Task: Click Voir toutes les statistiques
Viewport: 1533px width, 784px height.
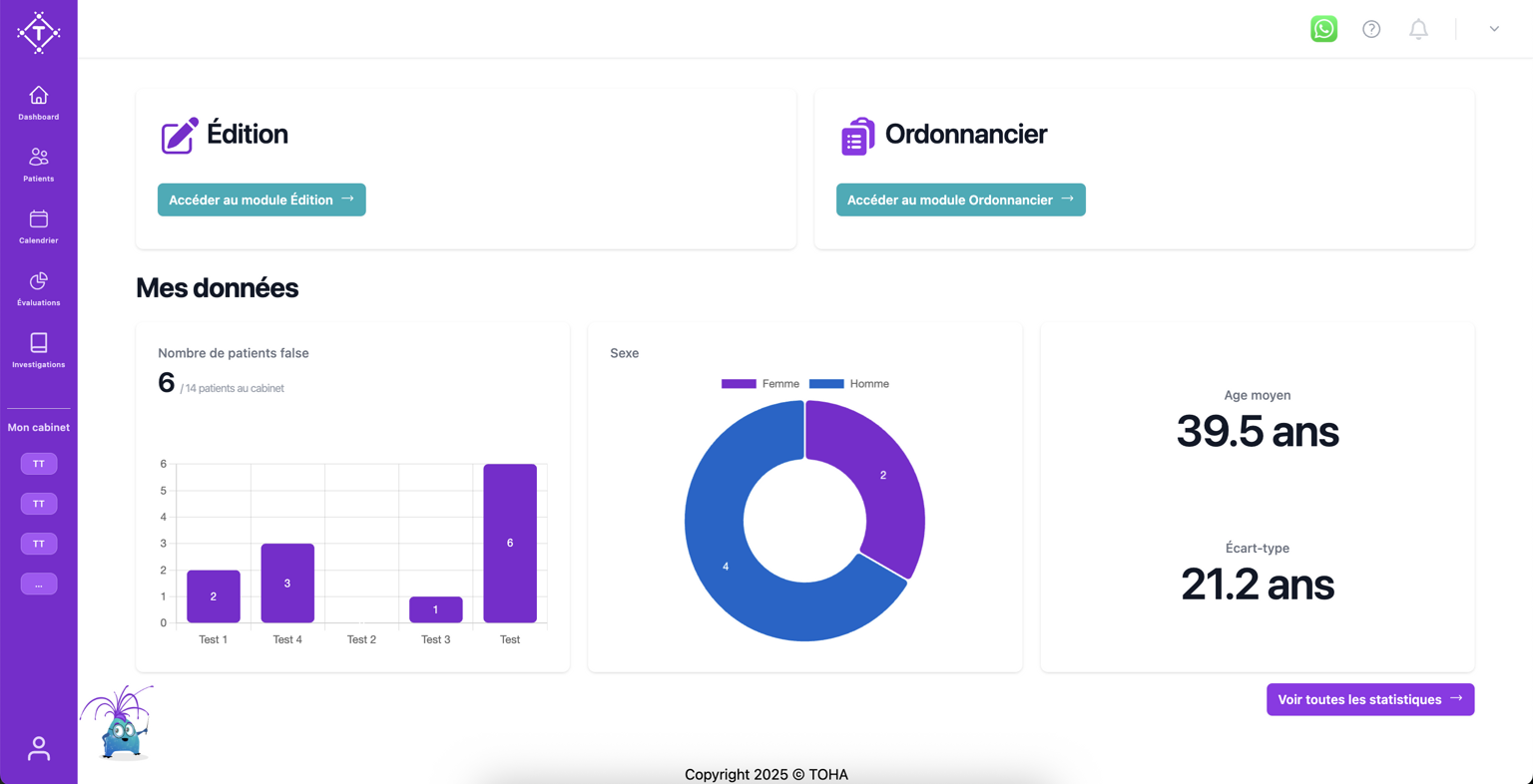Action: pos(1370,699)
